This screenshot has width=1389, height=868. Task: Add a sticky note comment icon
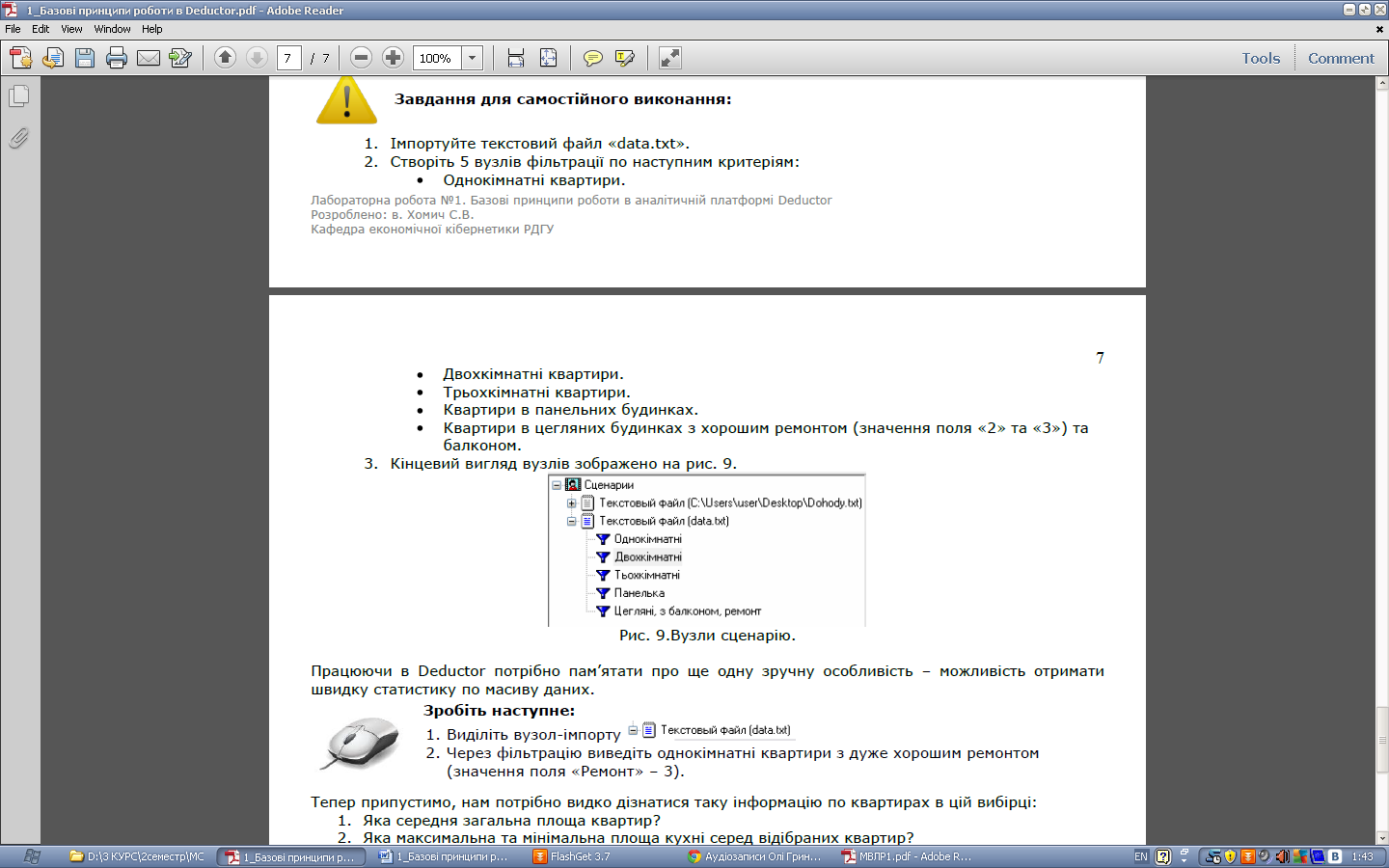(x=593, y=58)
